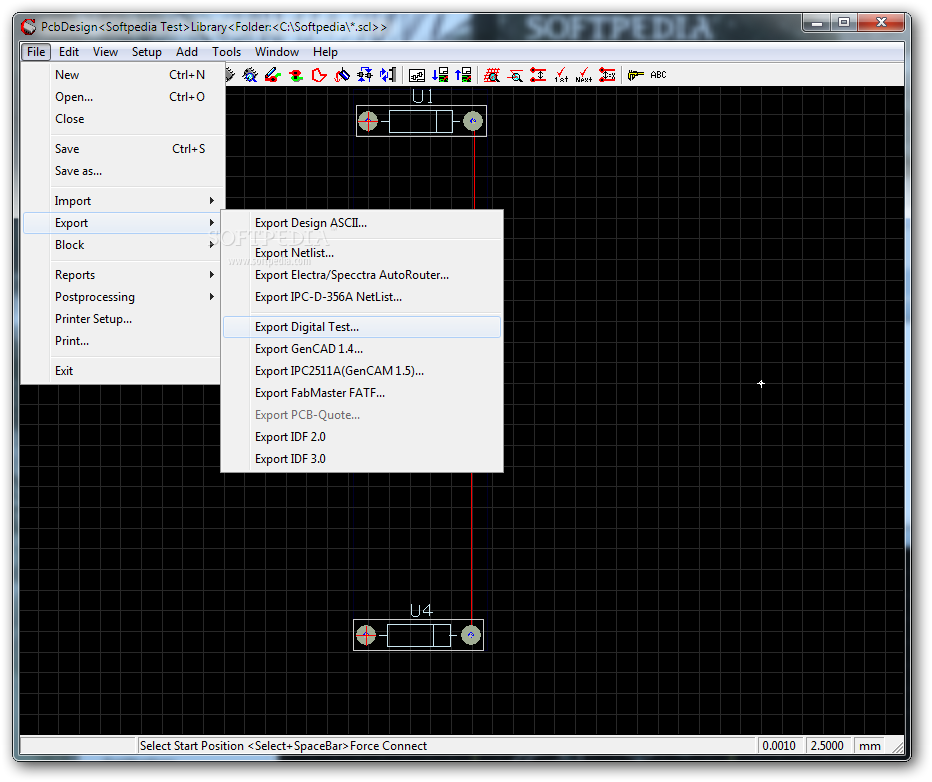The height and width of the screenshot is (782, 932).
Task: Open the View menu
Action: pyautogui.click(x=105, y=52)
